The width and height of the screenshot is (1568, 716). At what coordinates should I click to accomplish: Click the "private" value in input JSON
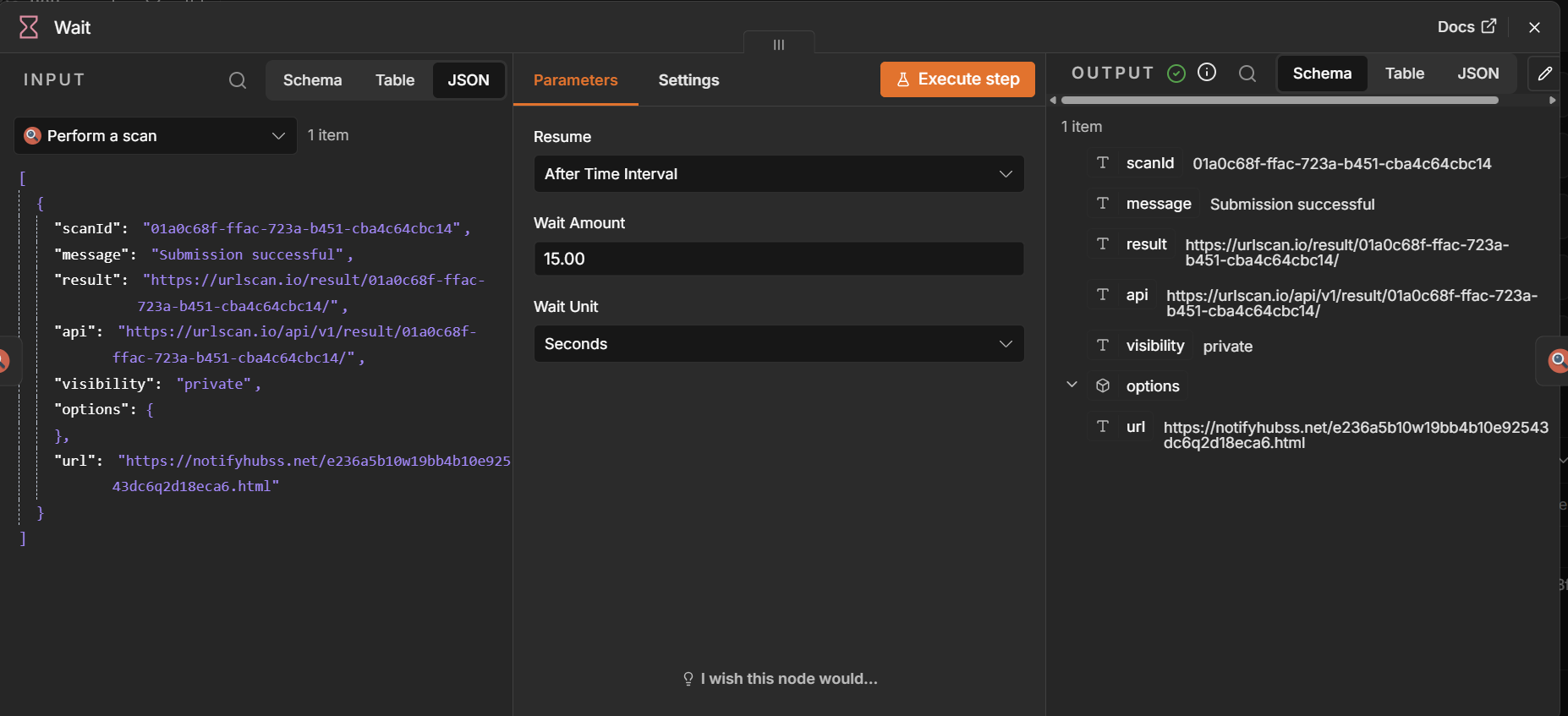(214, 384)
